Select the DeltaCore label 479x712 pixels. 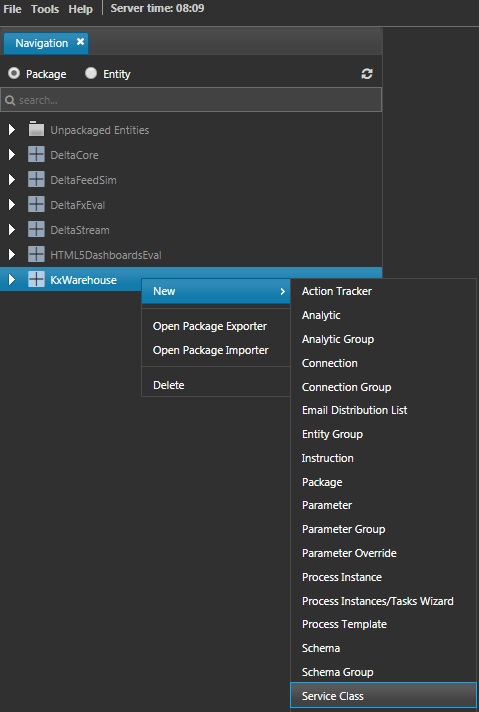click(x=74, y=155)
